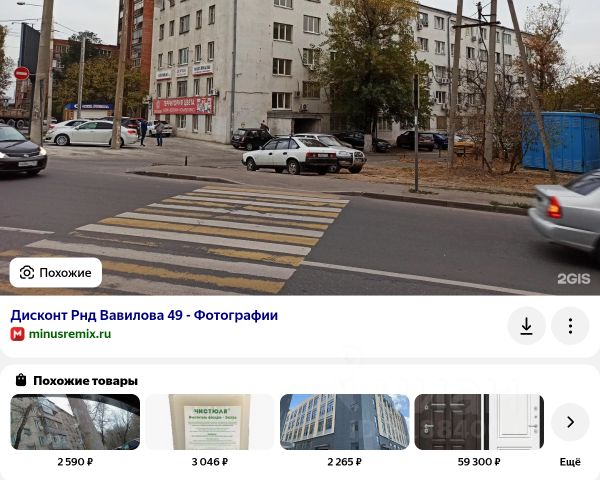Find similar images with Похожие button
600x480 pixels.
pos(56,273)
